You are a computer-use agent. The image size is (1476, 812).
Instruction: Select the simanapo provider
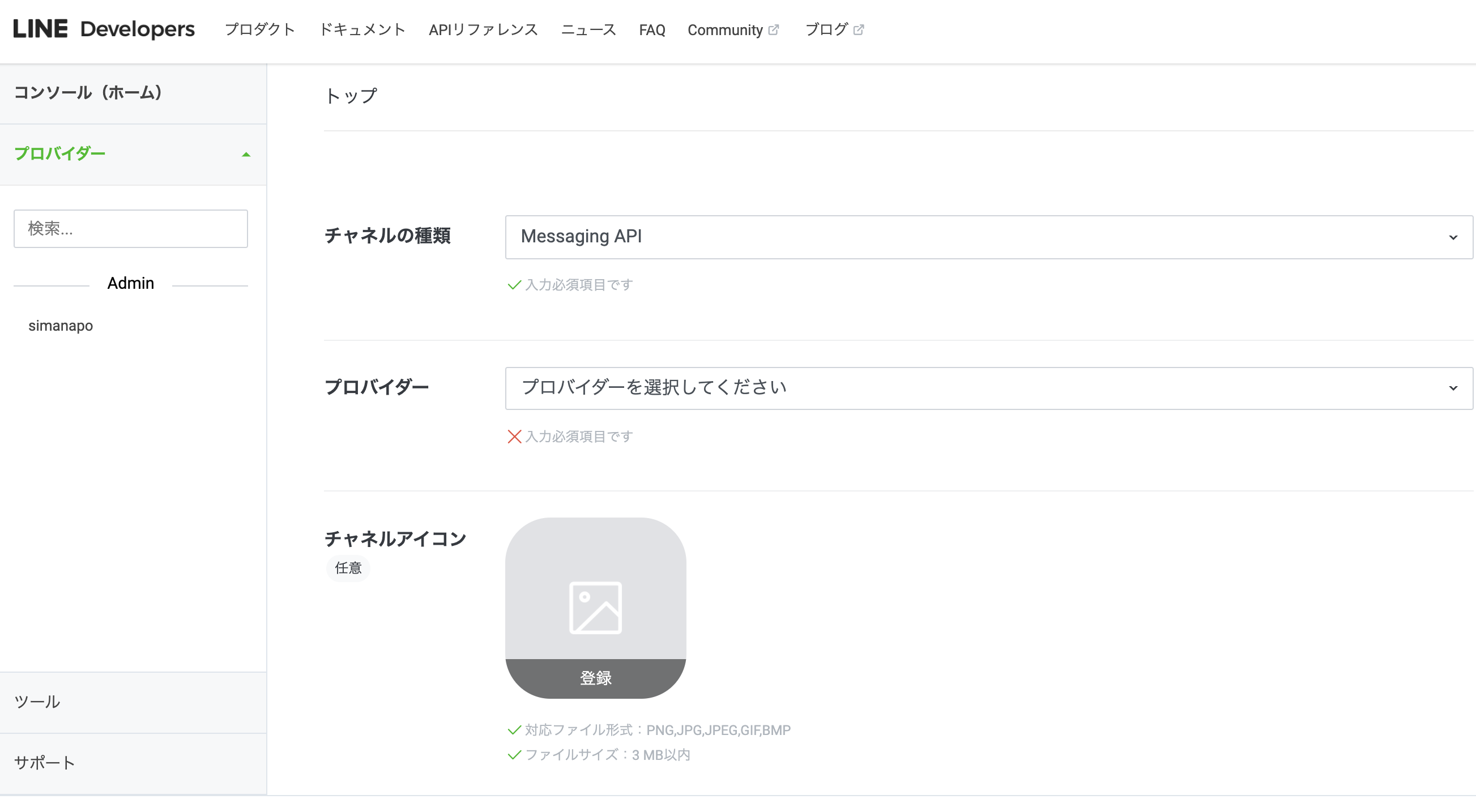61,326
